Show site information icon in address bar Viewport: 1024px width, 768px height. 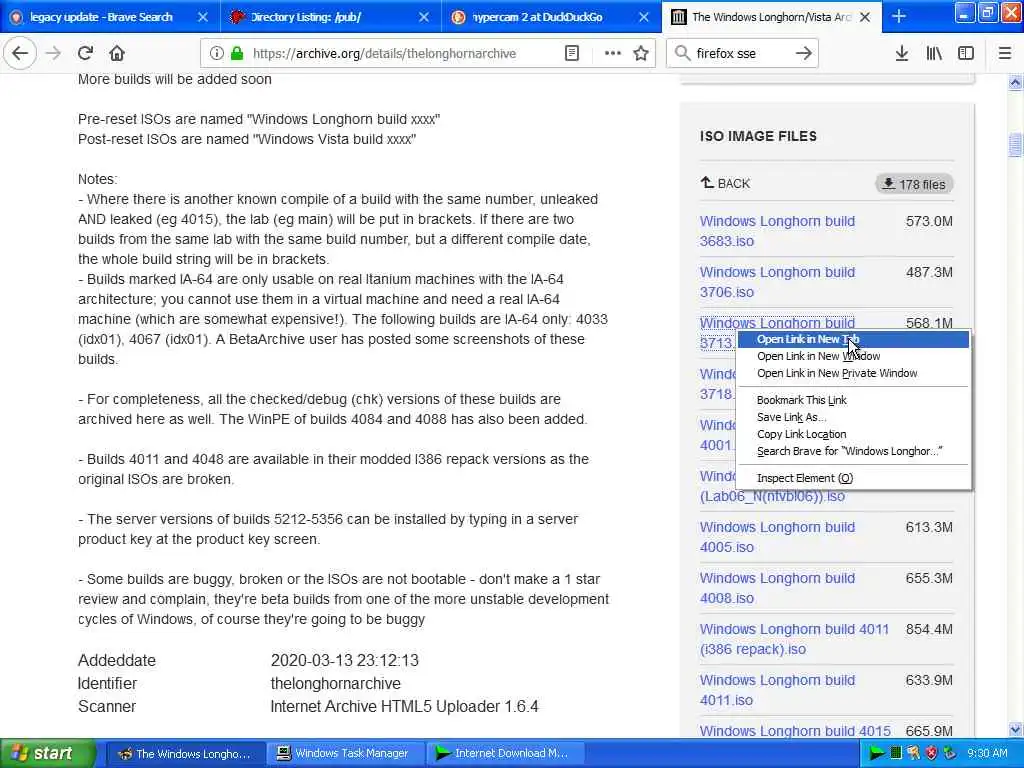coord(217,54)
